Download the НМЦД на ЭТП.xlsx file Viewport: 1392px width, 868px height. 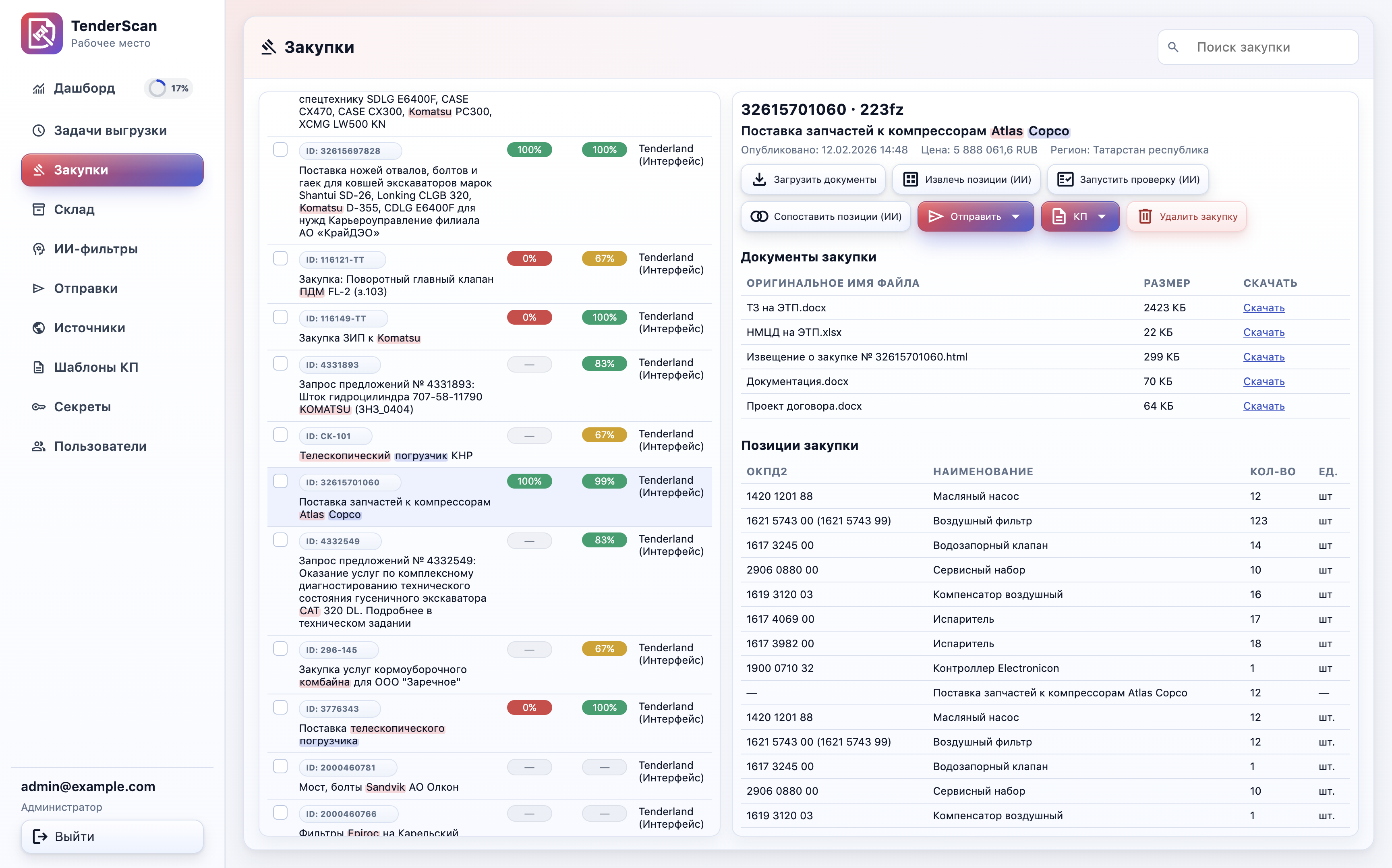(1264, 332)
